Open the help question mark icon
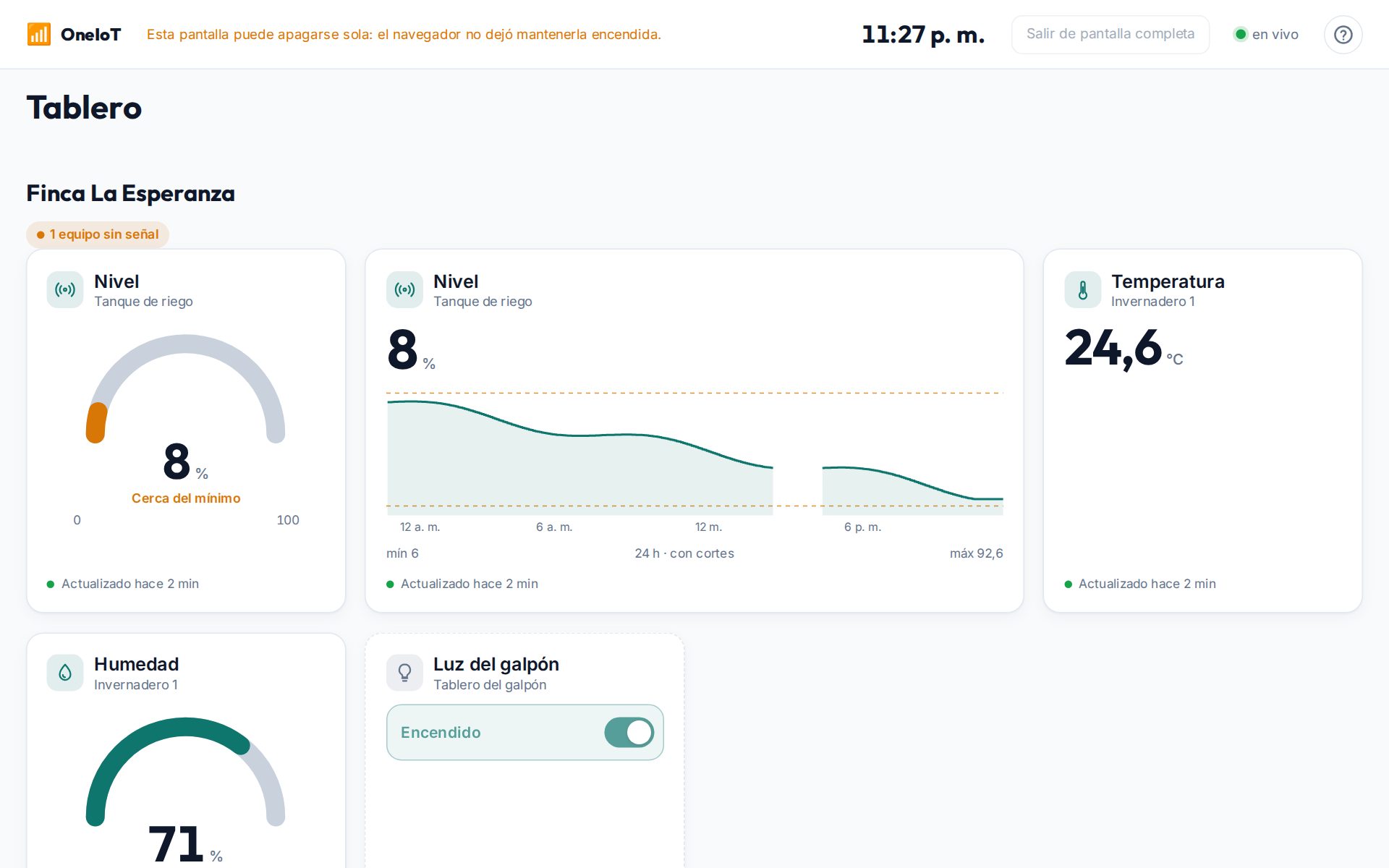Screen dimensions: 1389x868 point(1343,35)
